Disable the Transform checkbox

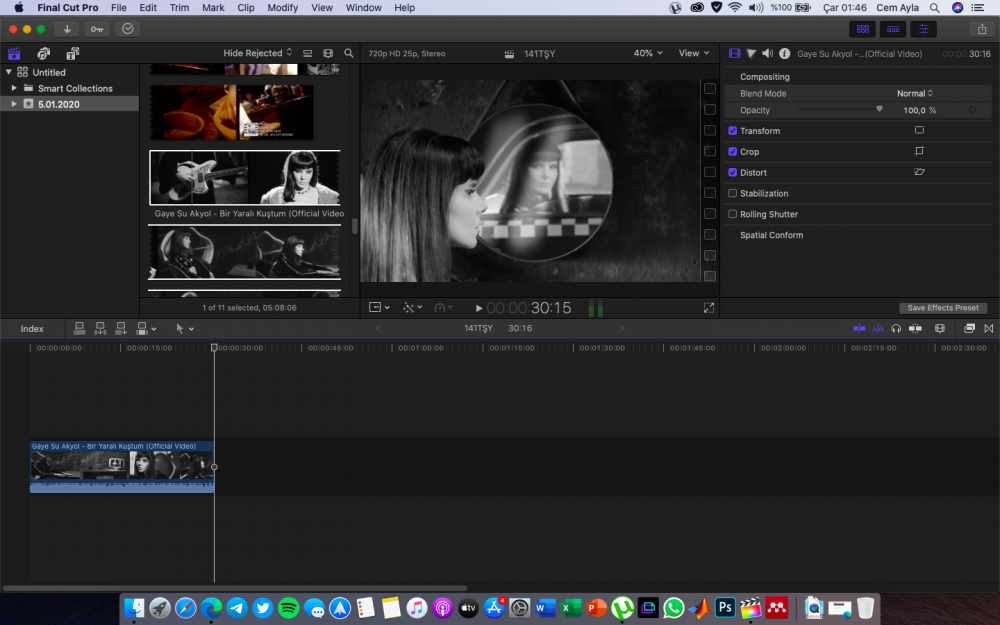point(733,131)
